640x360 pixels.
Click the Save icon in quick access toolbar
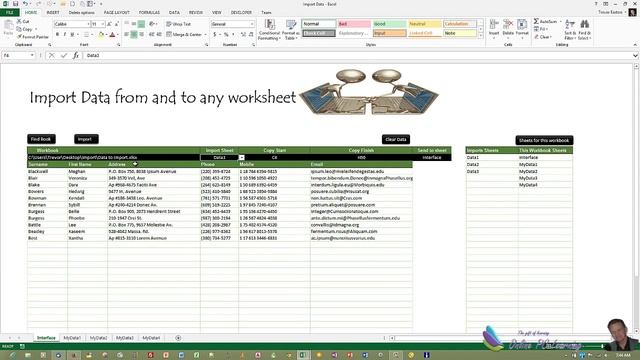point(16,4)
